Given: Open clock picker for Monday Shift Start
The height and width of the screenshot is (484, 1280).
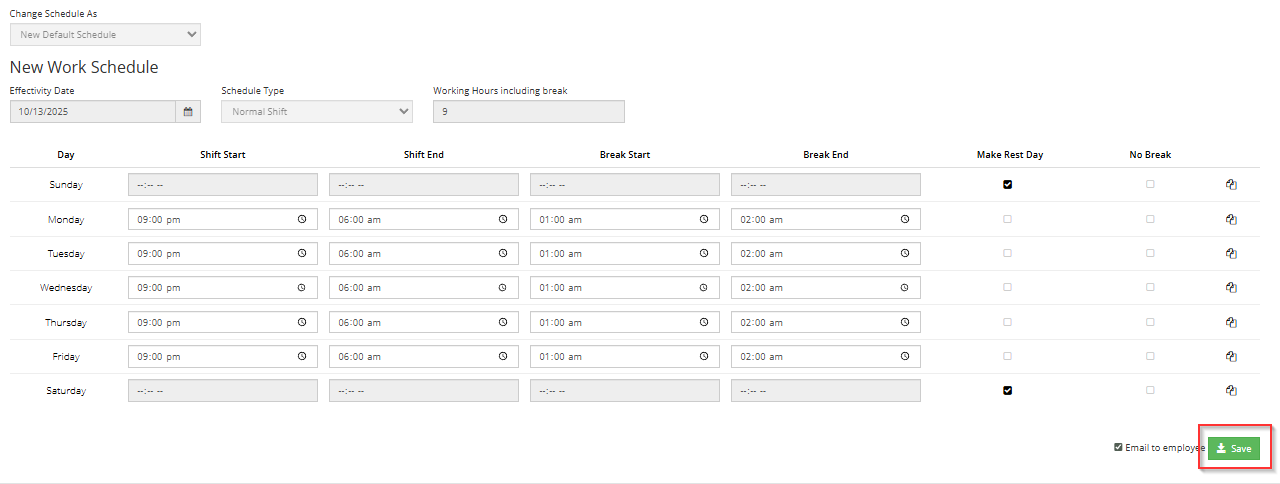Looking at the screenshot, I should [x=302, y=219].
